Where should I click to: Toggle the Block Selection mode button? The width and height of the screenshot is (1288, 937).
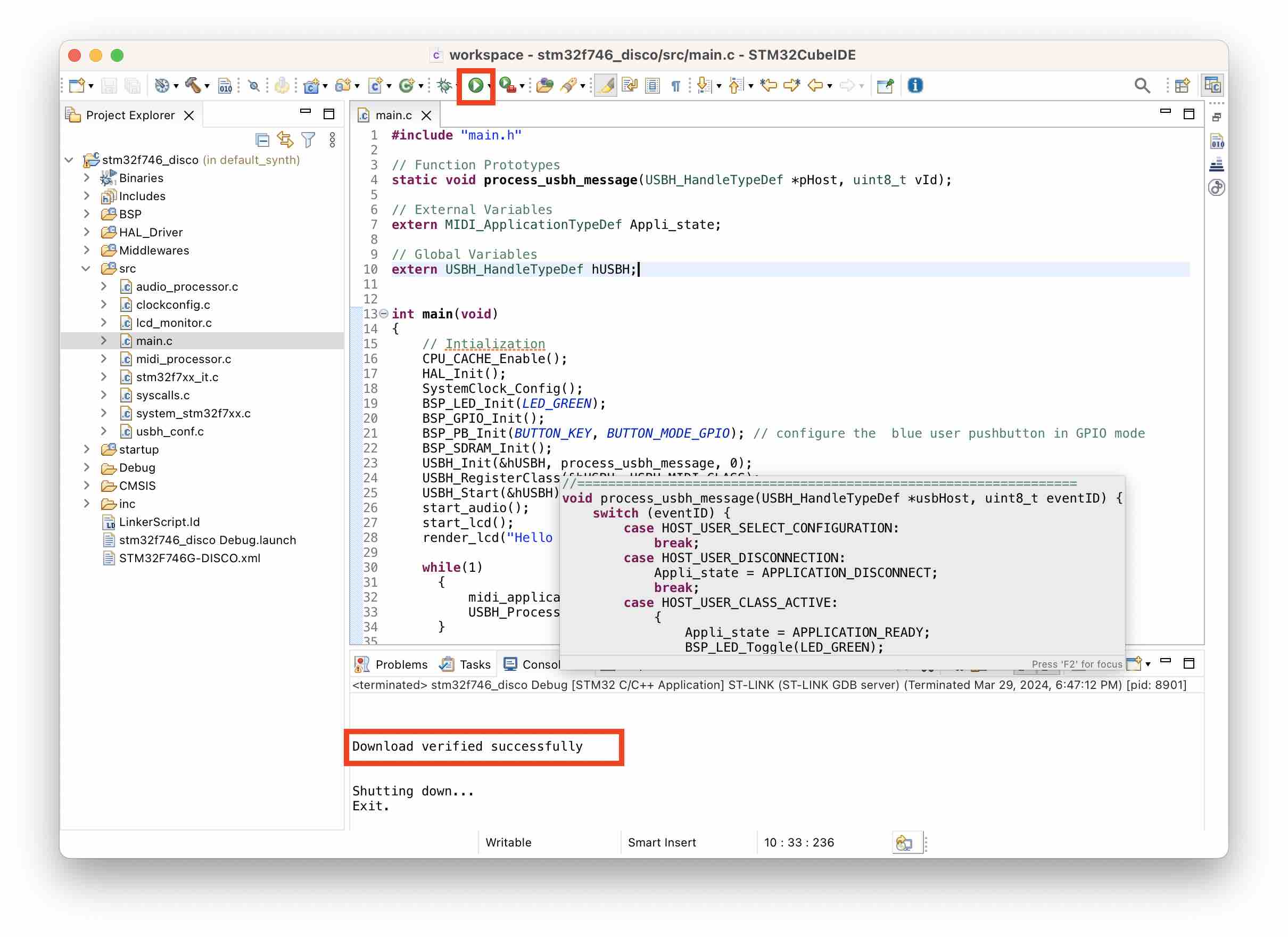click(x=653, y=86)
